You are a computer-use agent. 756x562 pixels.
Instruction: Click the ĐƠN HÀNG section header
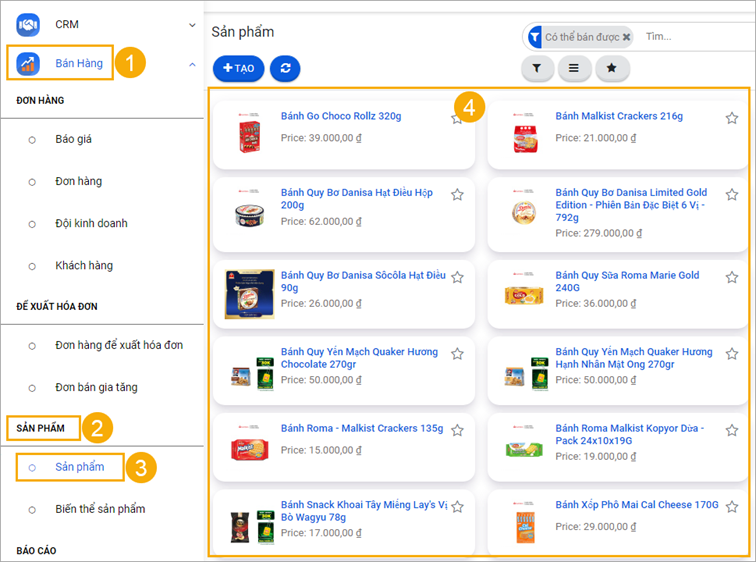point(40,101)
